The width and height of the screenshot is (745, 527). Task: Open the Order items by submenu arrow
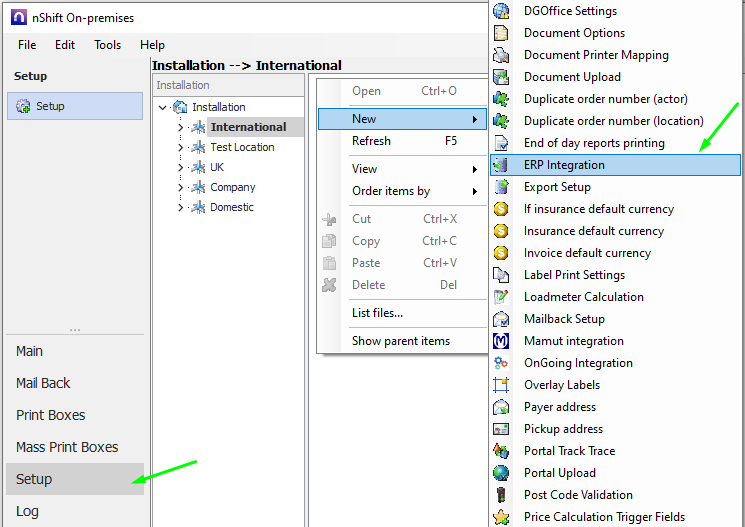pyautogui.click(x=474, y=192)
